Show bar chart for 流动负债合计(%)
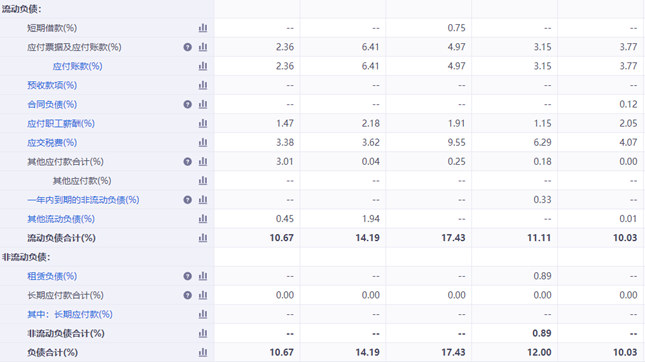The width and height of the screenshot is (645, 362). (x=203, y=238)
